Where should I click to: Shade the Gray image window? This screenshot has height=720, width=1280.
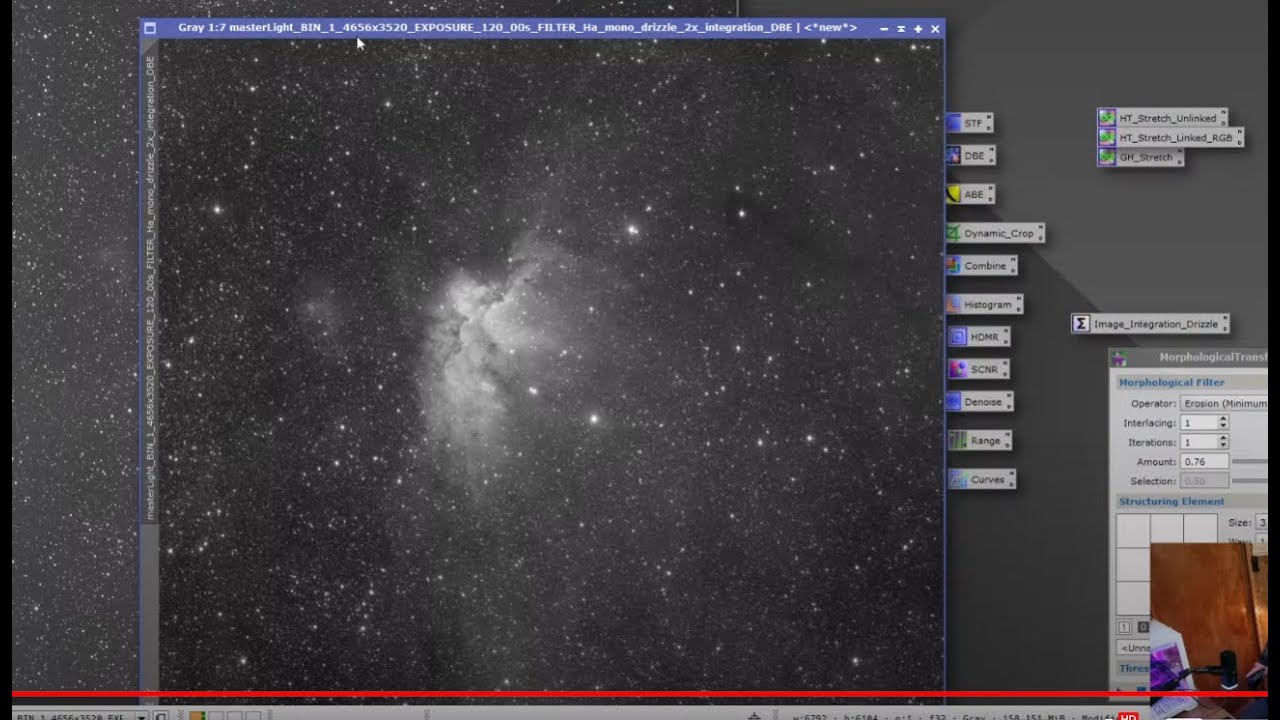(901, 29)
